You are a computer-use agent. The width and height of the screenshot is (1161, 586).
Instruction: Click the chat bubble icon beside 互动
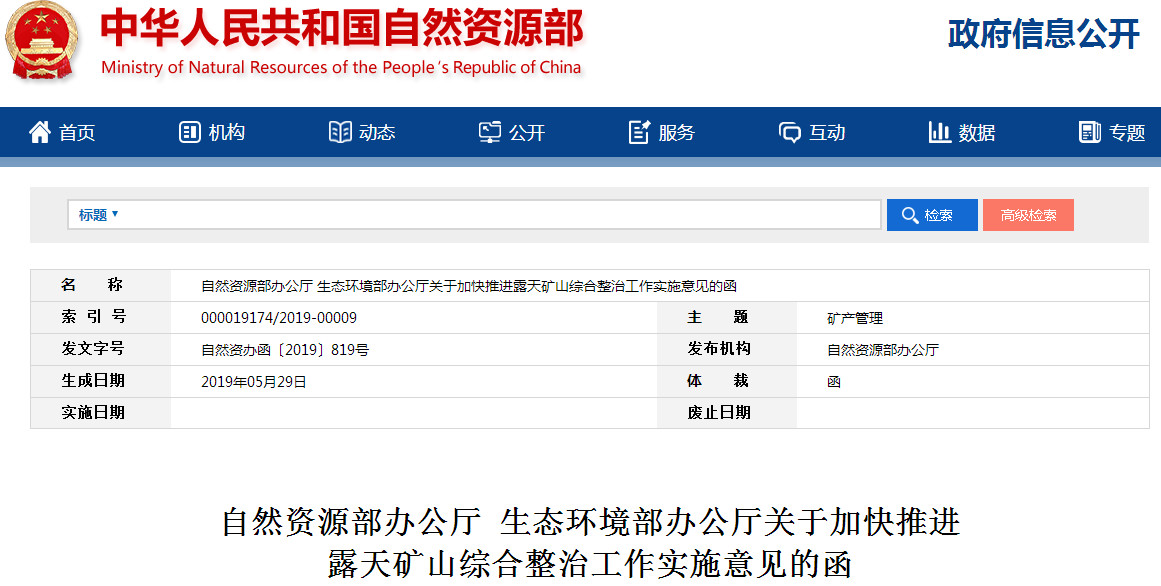point(789,133)
